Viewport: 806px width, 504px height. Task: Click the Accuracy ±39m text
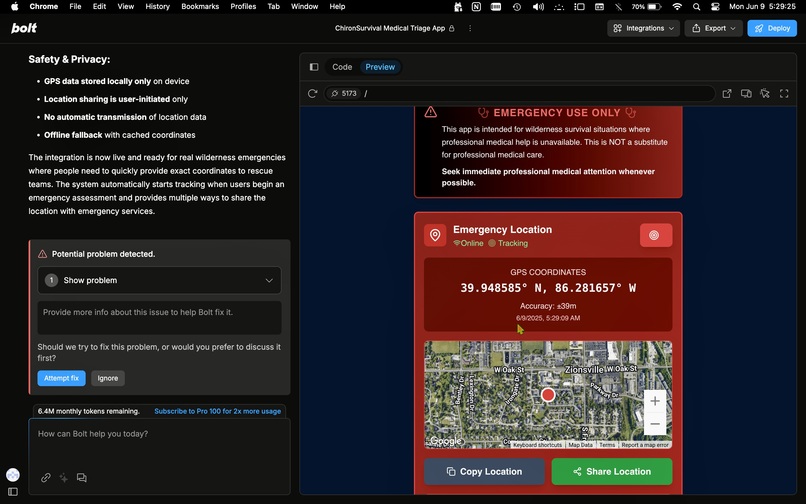pos(548,306)
